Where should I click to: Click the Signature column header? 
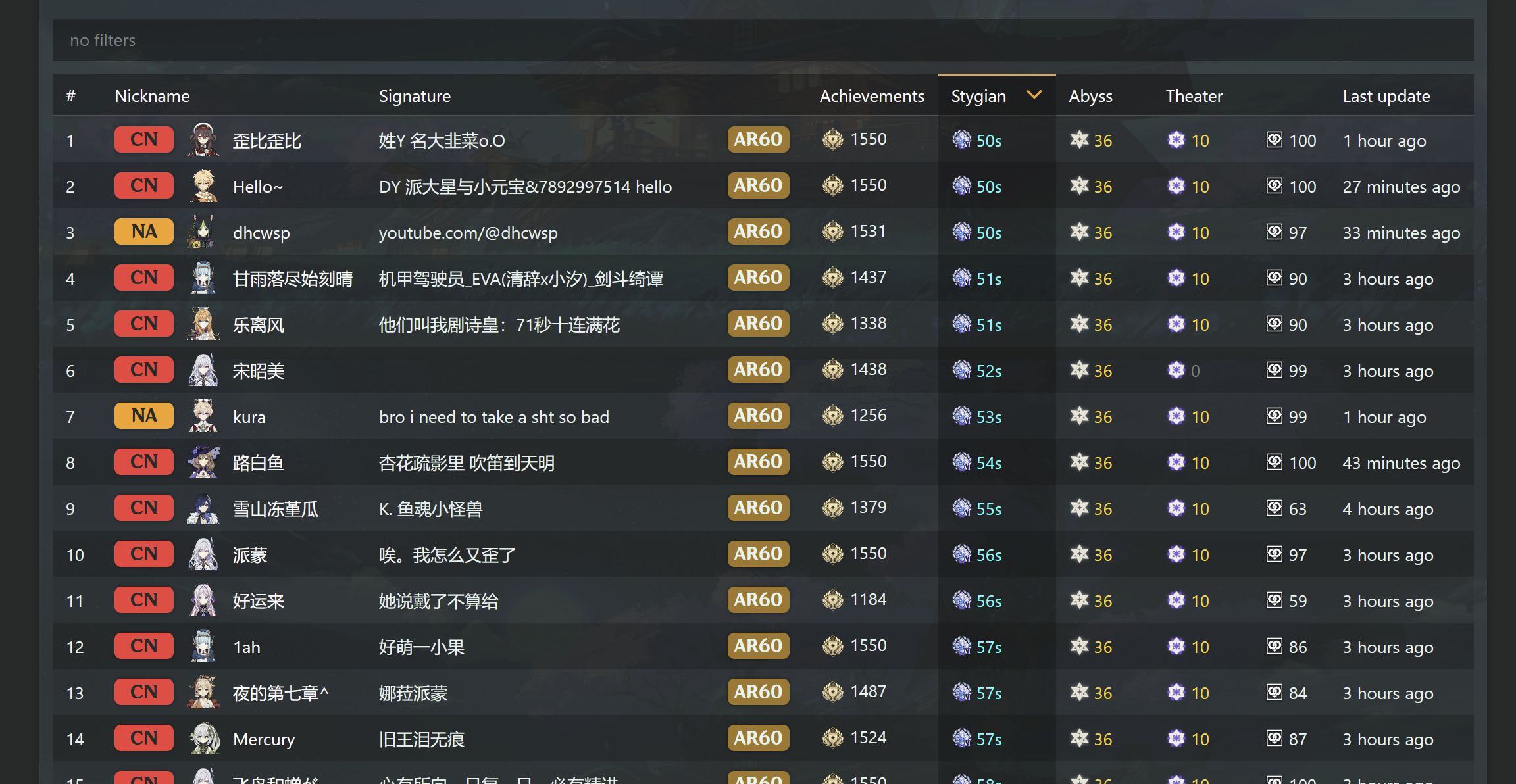coord(415,96)
